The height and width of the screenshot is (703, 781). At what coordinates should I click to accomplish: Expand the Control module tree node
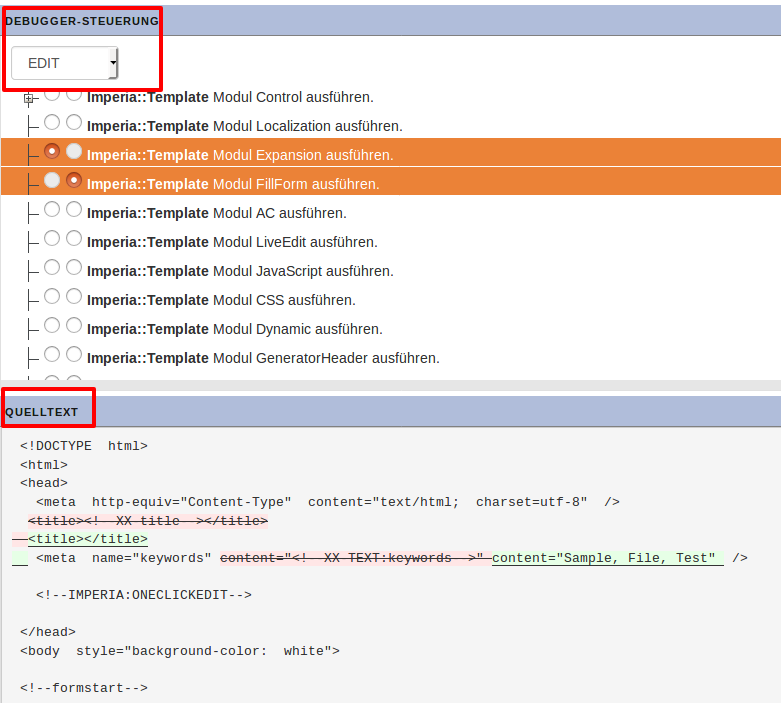click(x=29, y=99)
